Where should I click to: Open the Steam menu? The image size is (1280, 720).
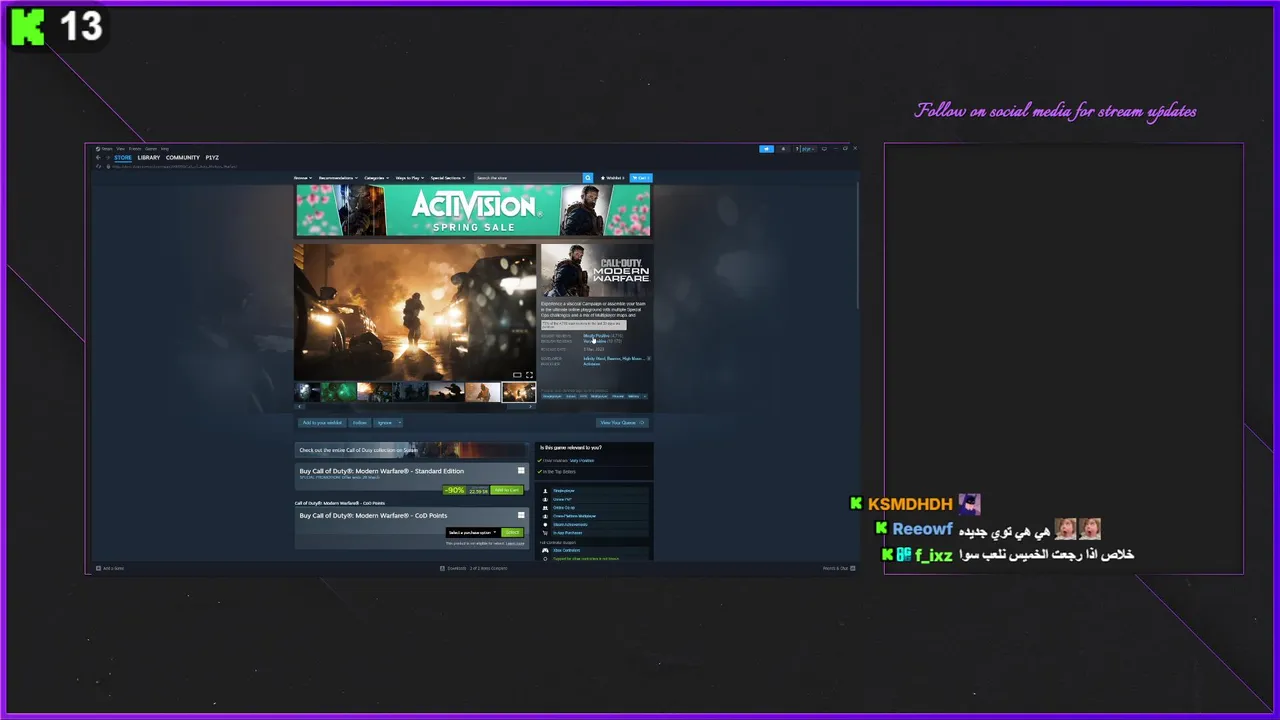105,149
